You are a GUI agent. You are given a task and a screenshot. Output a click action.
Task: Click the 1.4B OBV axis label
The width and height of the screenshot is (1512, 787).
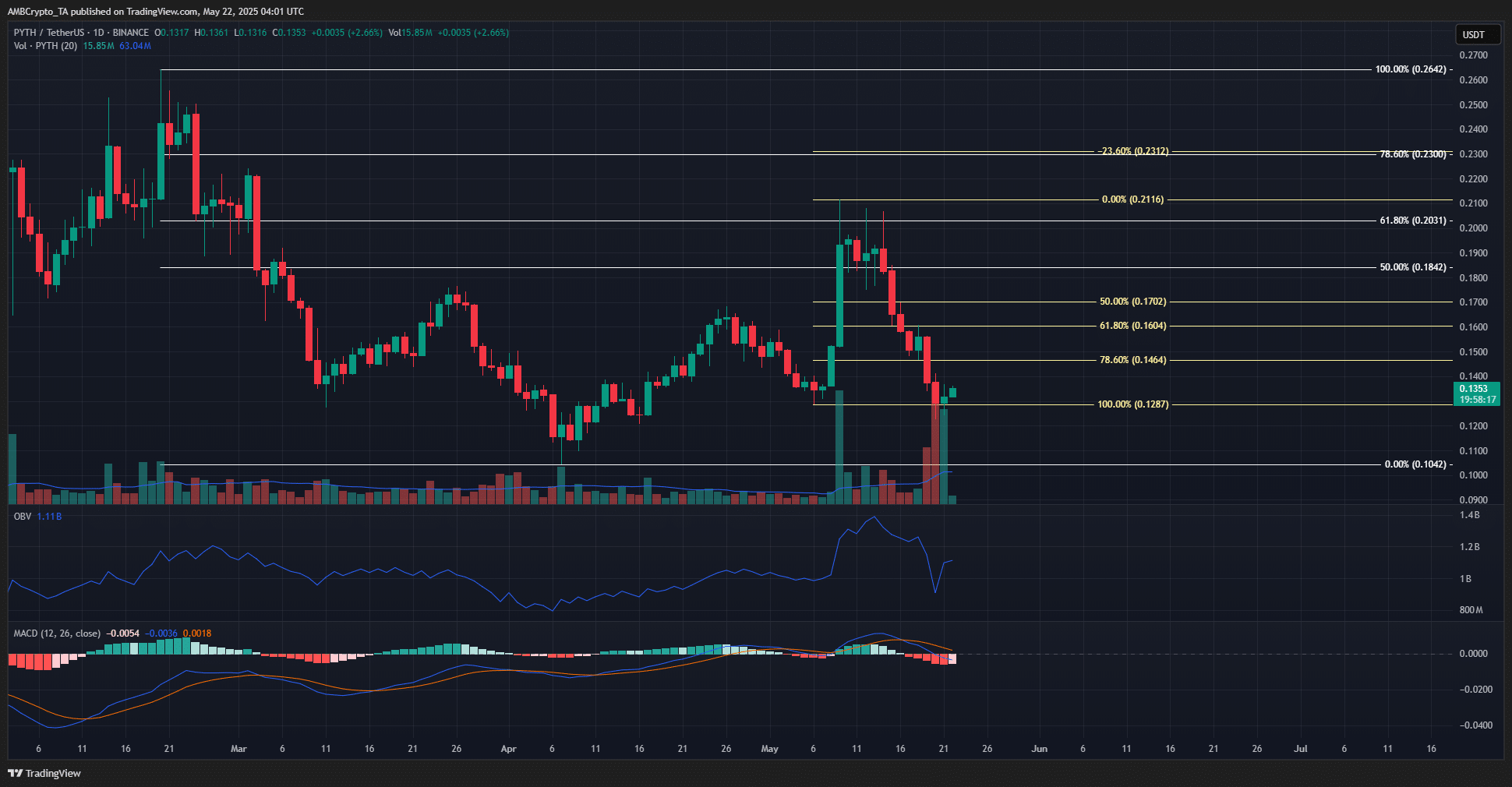pos(1469,516)
